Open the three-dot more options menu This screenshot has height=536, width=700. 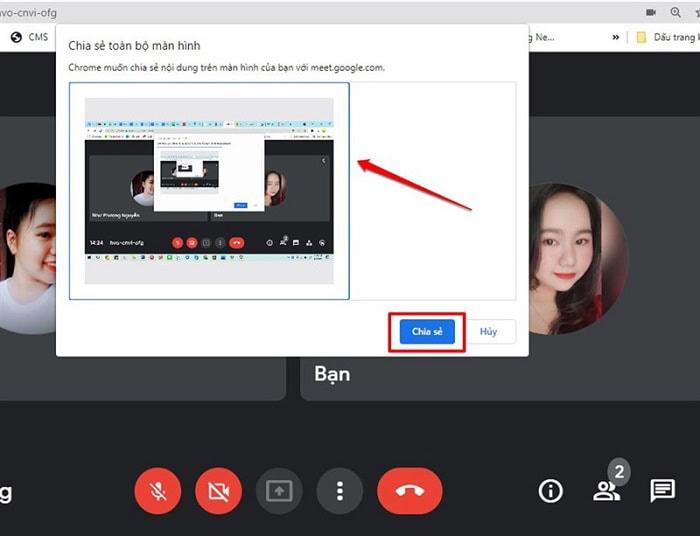click(340, 491)
